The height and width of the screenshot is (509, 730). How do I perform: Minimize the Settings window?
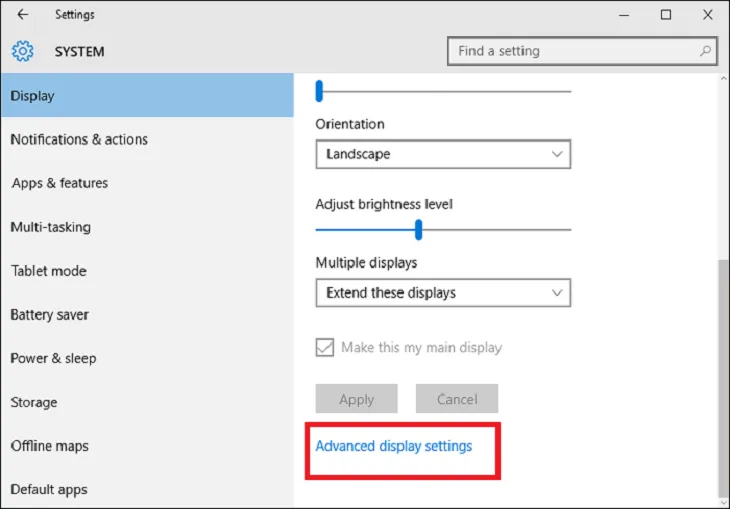624,15
